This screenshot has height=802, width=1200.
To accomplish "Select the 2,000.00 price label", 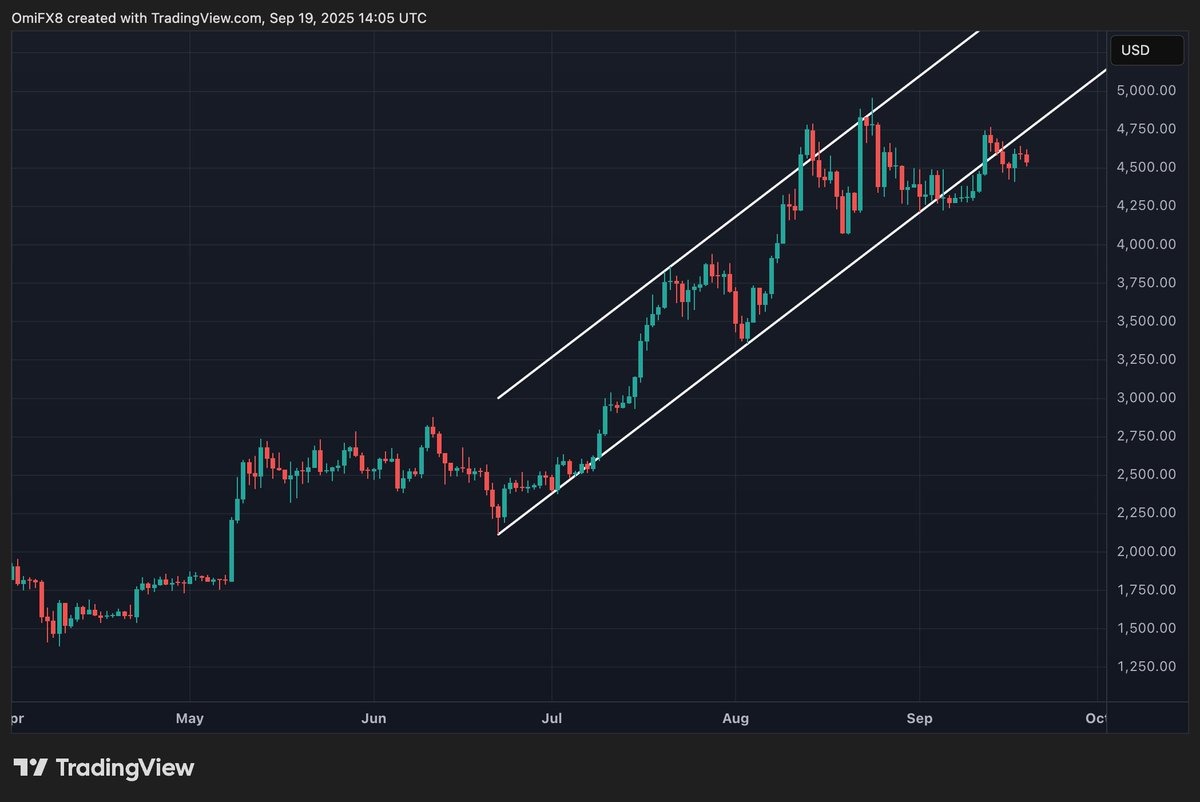I will (x=1148, y=551).
